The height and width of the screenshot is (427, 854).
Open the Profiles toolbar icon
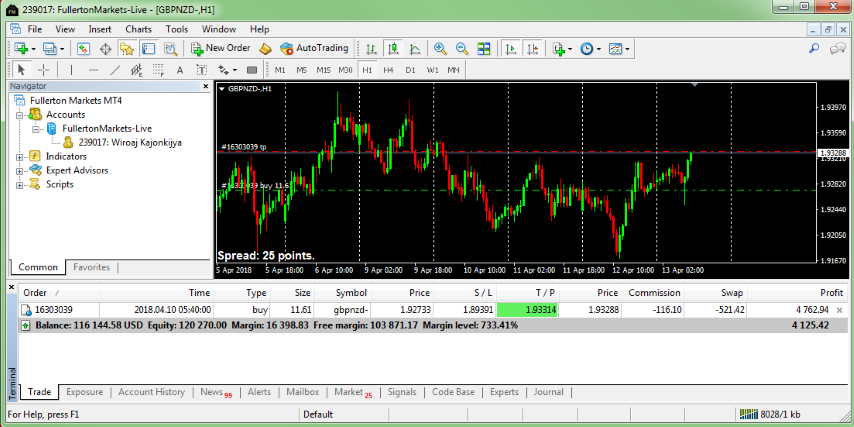click(50, 48)
